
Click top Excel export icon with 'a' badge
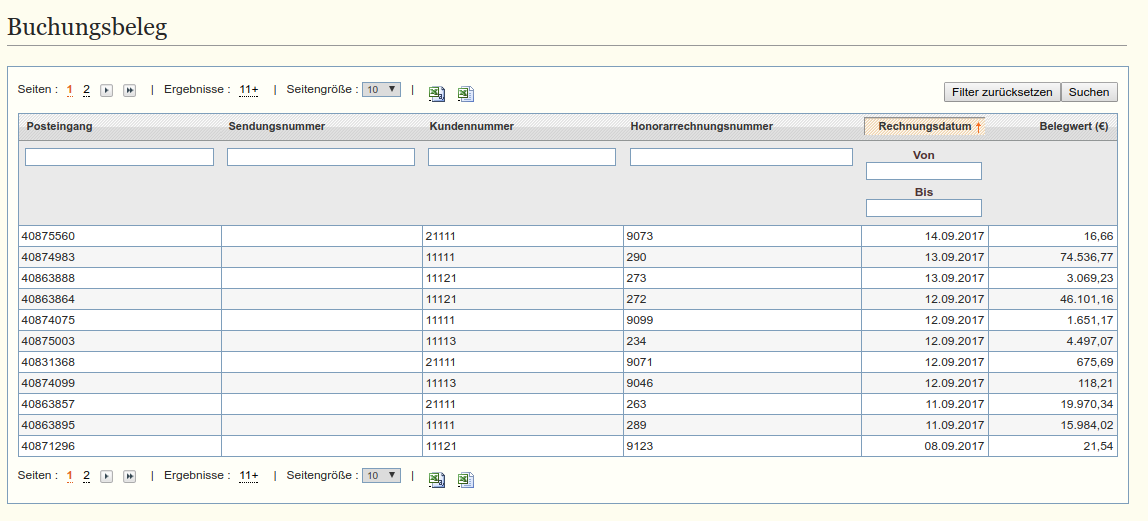coord(436,93)
